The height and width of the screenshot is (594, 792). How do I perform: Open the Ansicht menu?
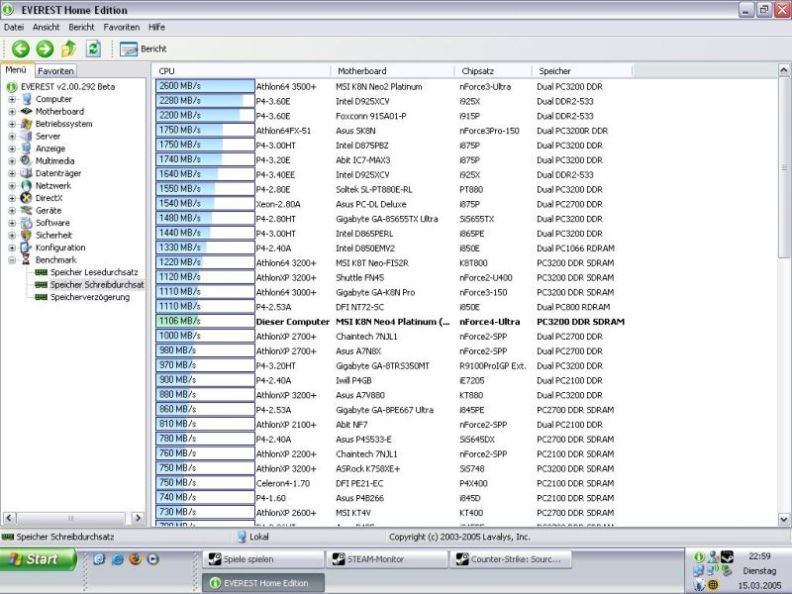[x=46, y=27]
